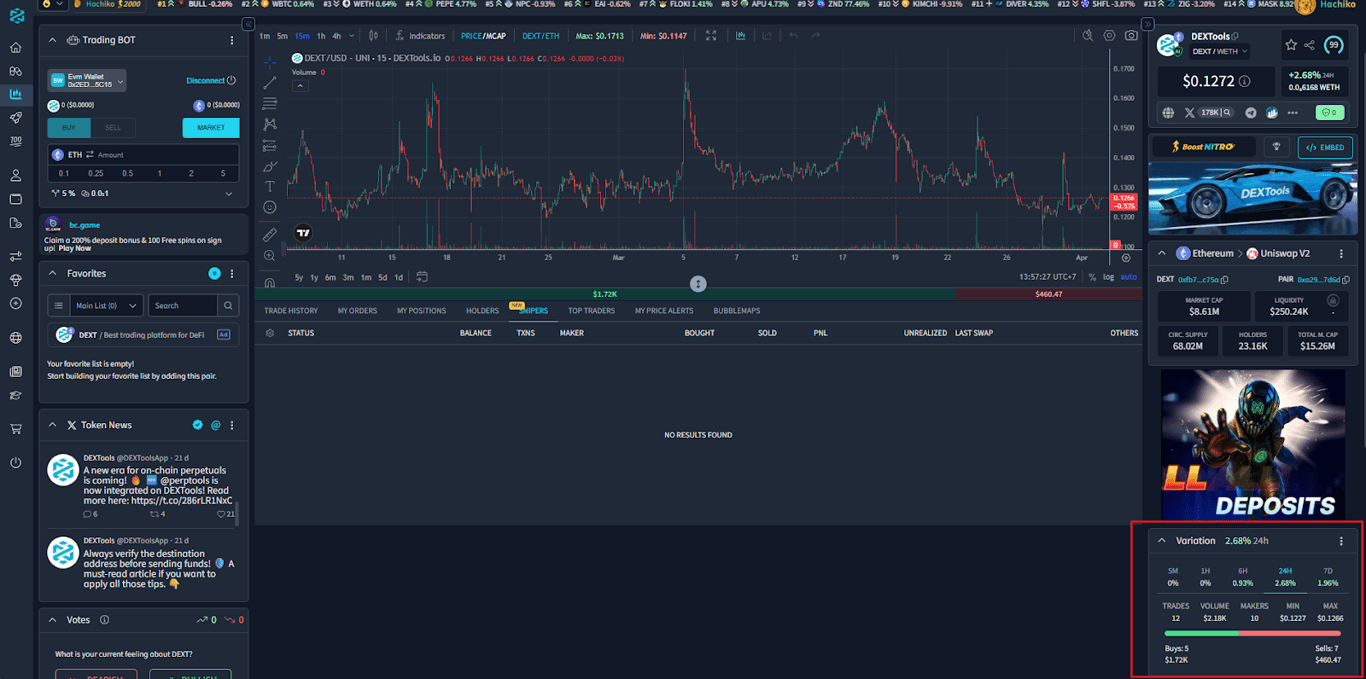Select the emoji sticker tool on chart

(270, 207)
